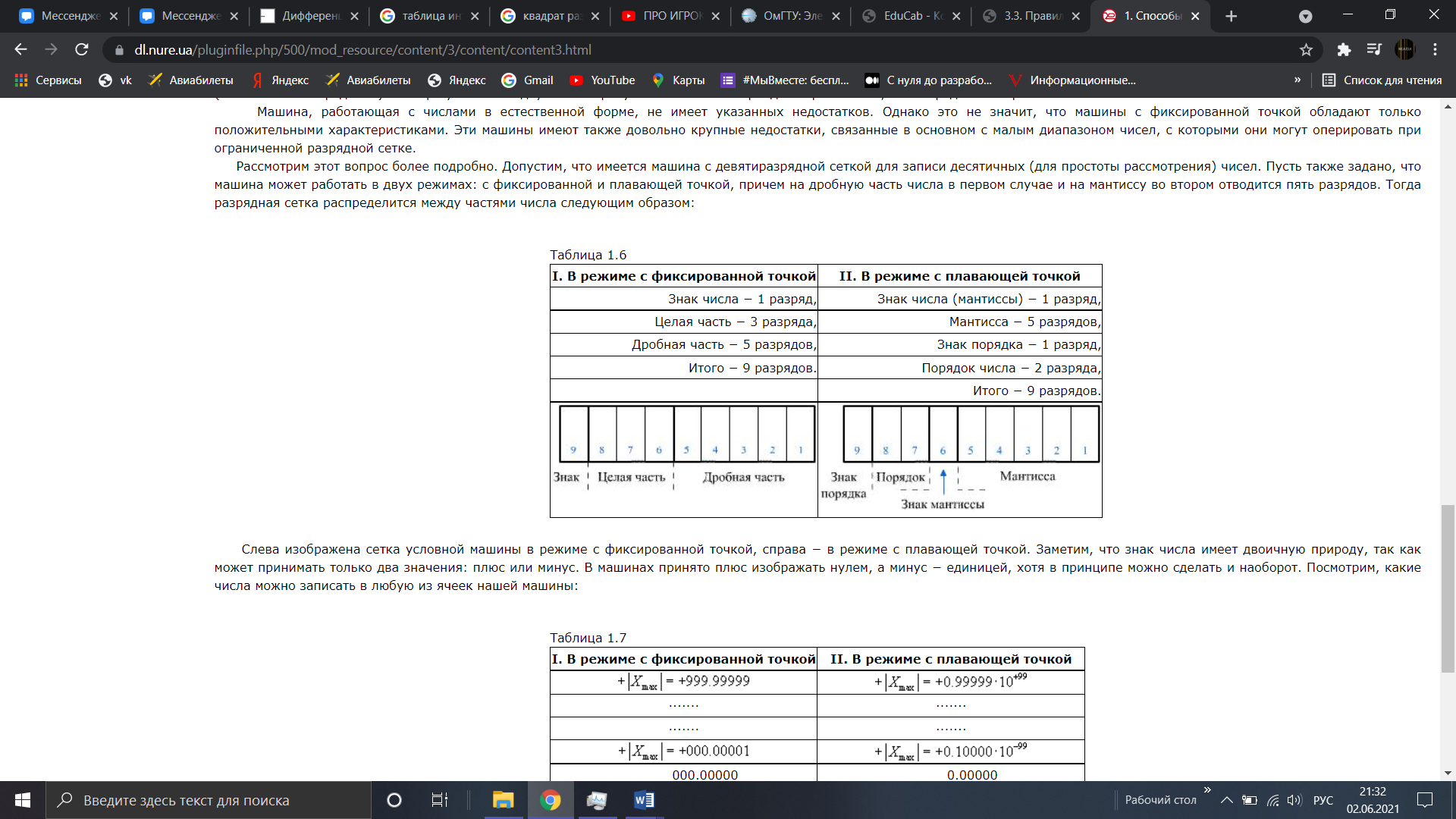The image size is (1456, 819).
Task: Open notification center icon
Action: click(1425, 800)
